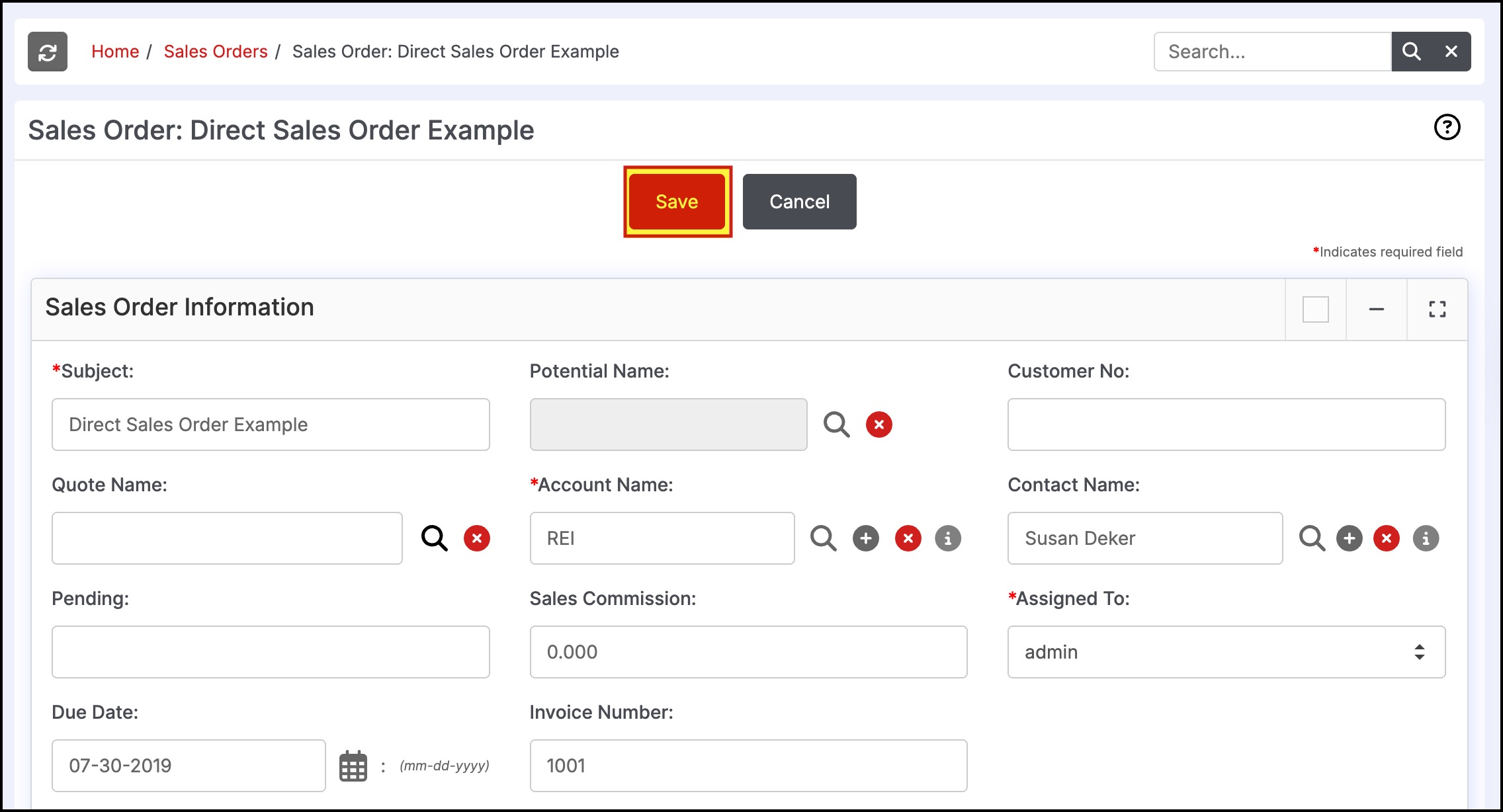This screenshot has height=812, width=1503.
Task: Click the search magnifier button
Action: pyautogui.click(x=1411, y=52)
